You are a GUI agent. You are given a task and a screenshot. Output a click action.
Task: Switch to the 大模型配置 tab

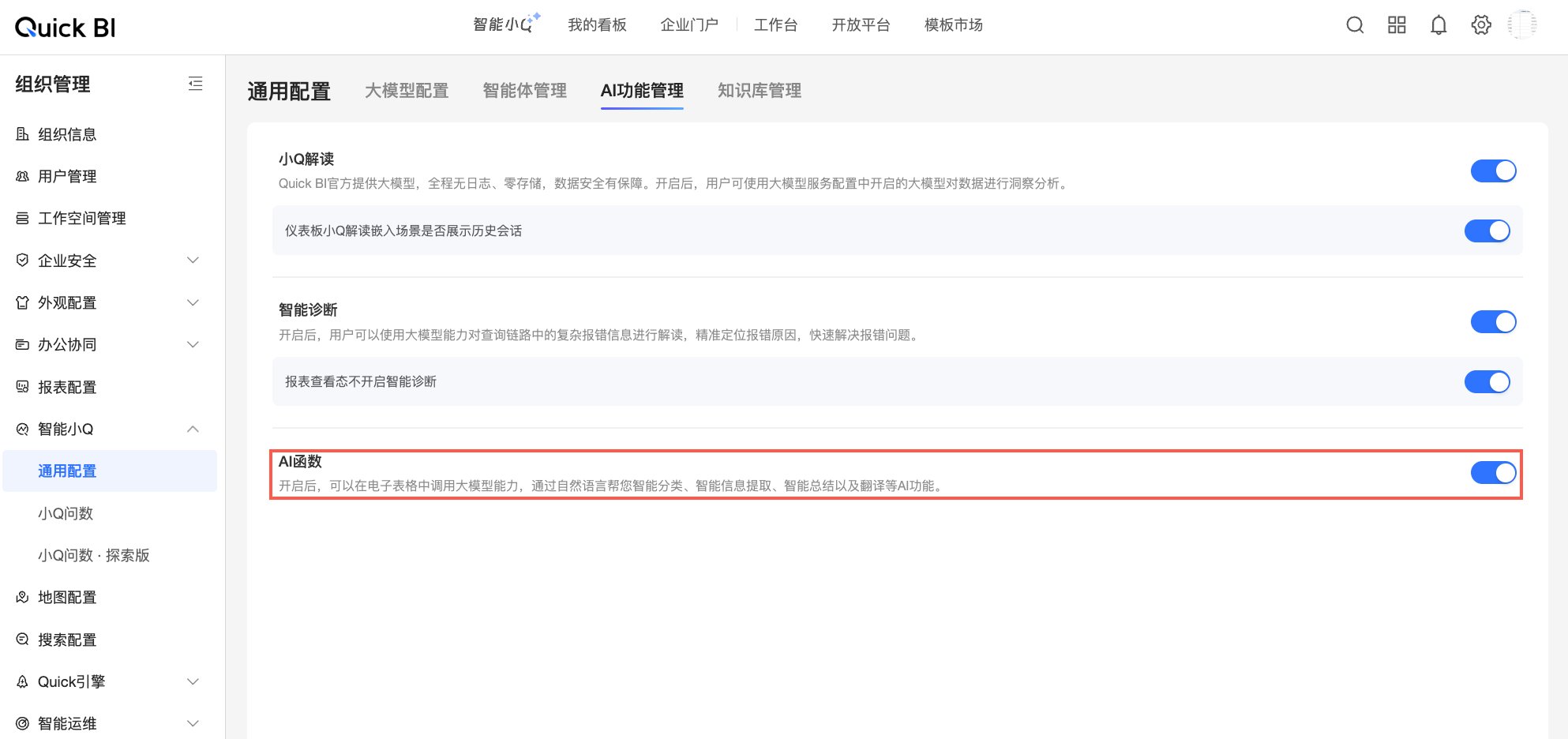pyautogui.click(x=407, y=91)
